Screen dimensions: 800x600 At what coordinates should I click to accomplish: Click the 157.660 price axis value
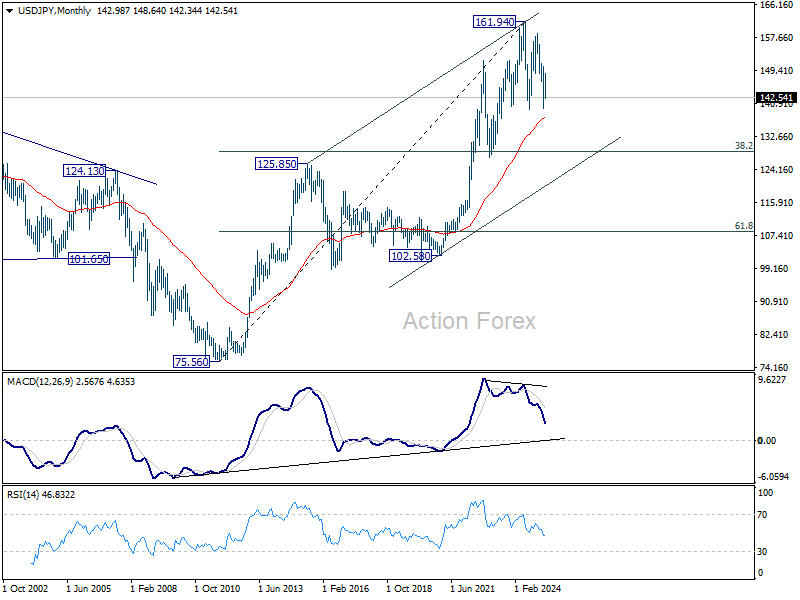pos(776,38)
